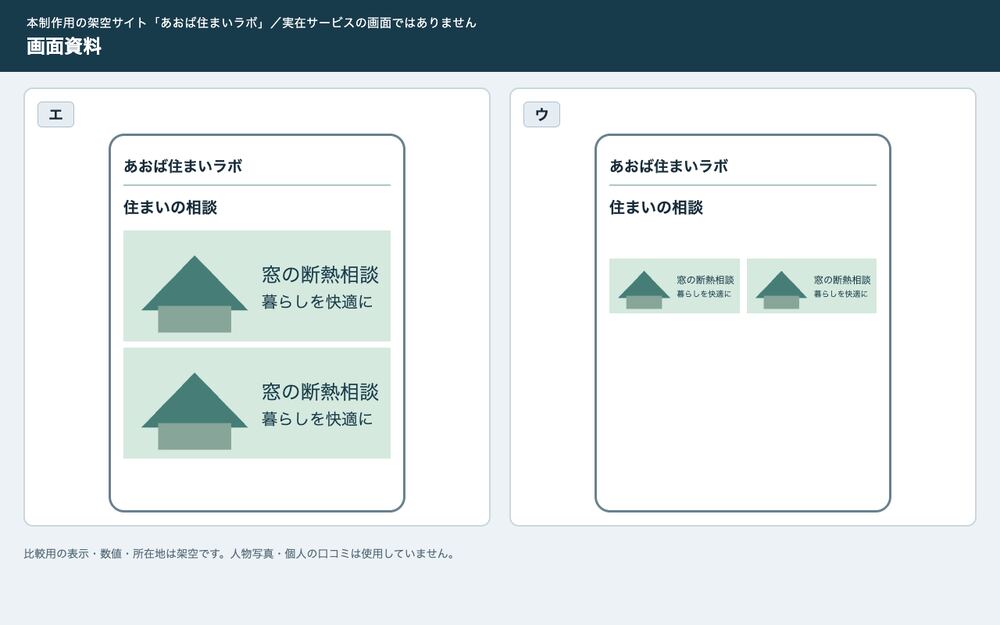Click the エ label badge

tap(55, 115)
